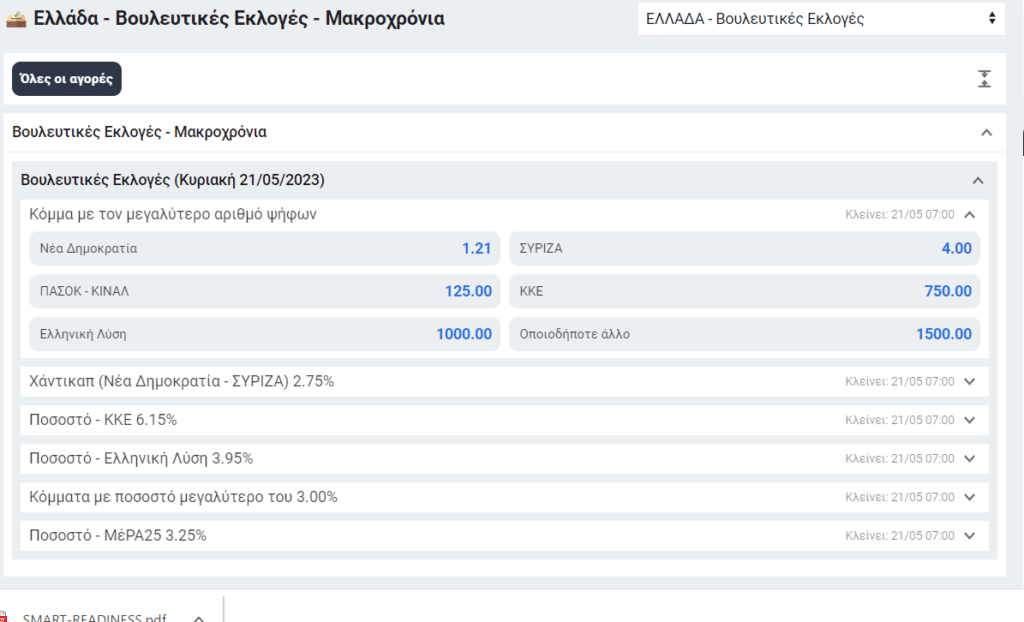Image resolution: width=1024 pixels, height=622 pixels.
Task: Expand Κόμματα με ποσοστό μεγαλύτερο του 3.00%
Action: pyautogui.click(x=504, y=497)
